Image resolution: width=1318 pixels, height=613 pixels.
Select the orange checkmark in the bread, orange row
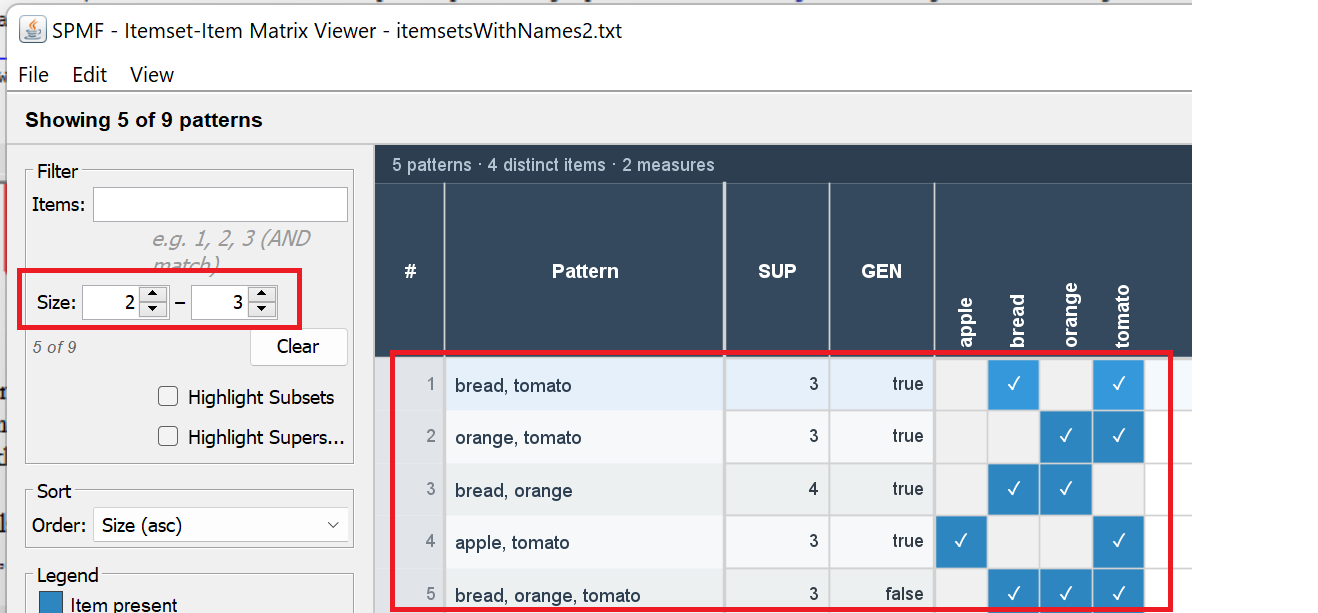1066,489
